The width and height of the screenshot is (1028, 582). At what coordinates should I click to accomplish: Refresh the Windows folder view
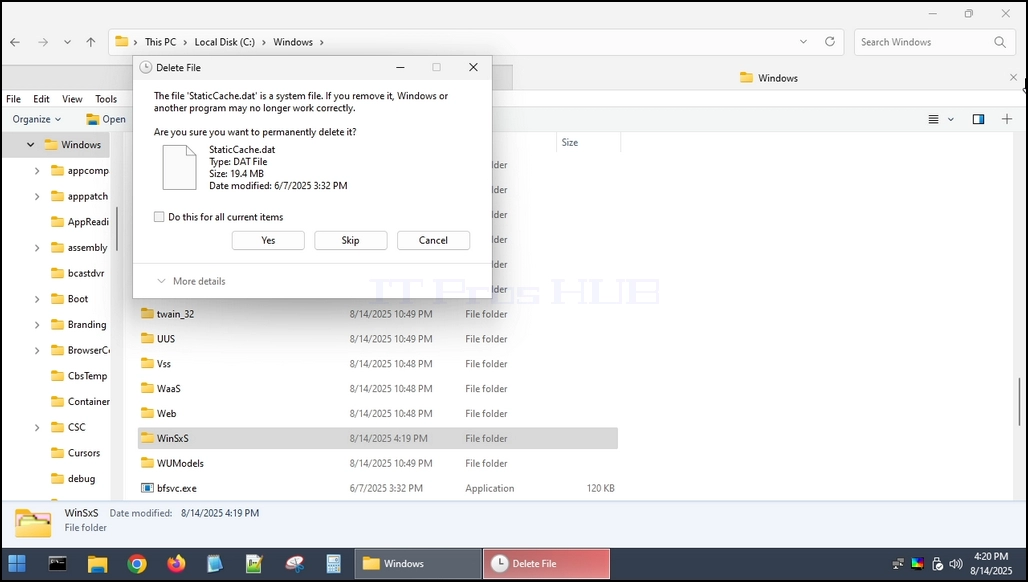click(x=829, y=42)
